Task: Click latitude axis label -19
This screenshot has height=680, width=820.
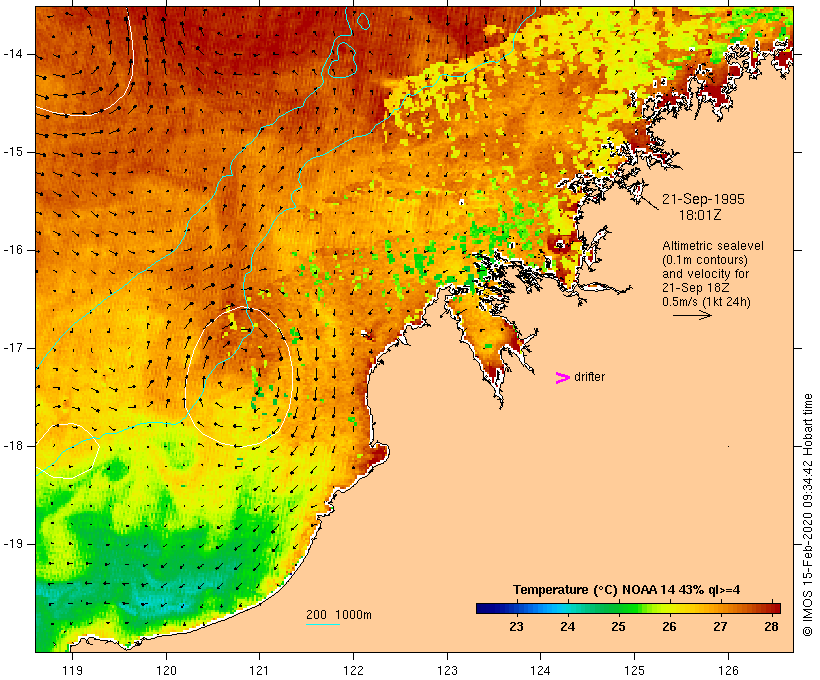Action: (x=13, y=544)
